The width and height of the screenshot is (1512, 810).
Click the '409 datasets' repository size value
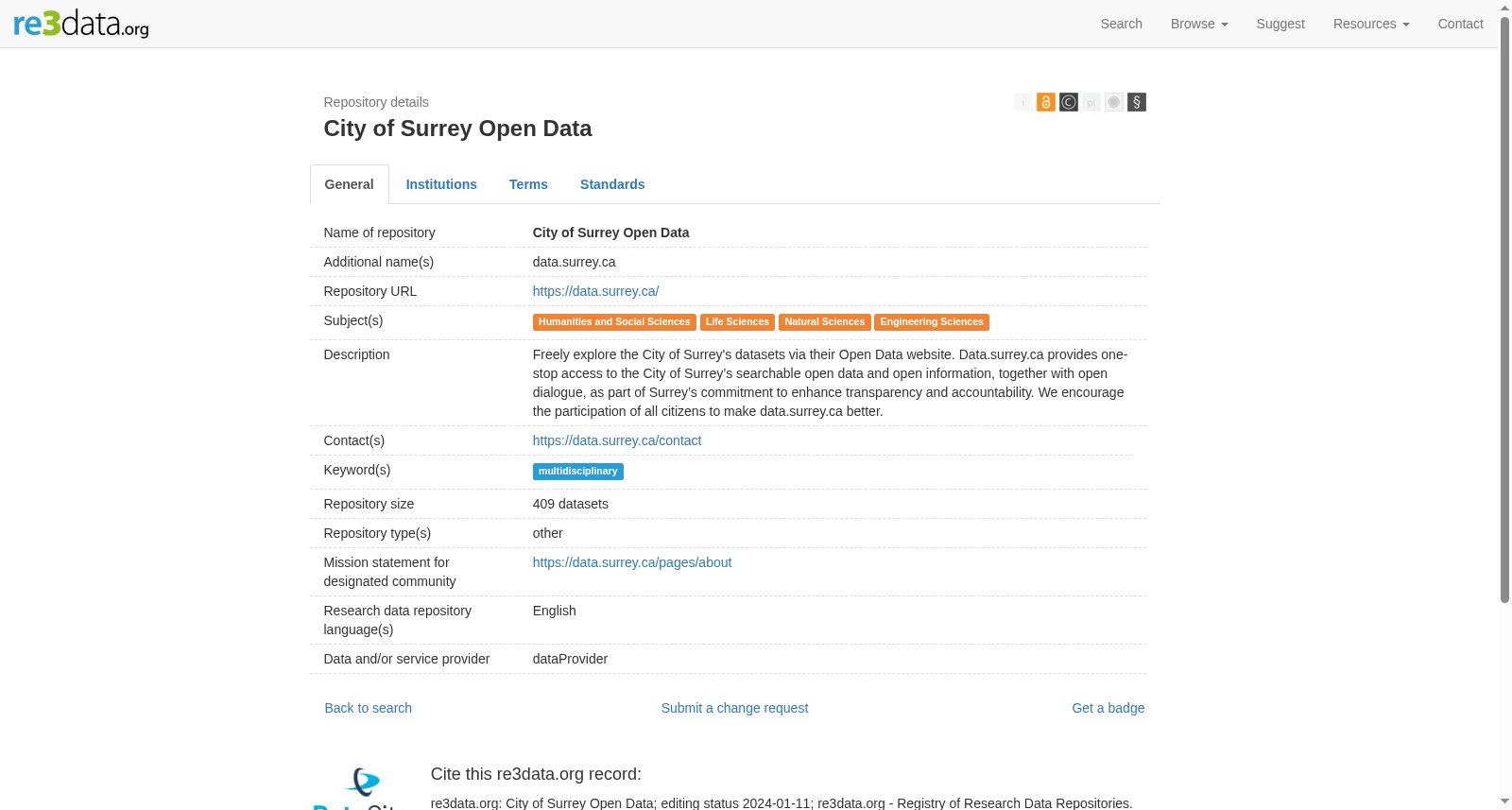571,504
